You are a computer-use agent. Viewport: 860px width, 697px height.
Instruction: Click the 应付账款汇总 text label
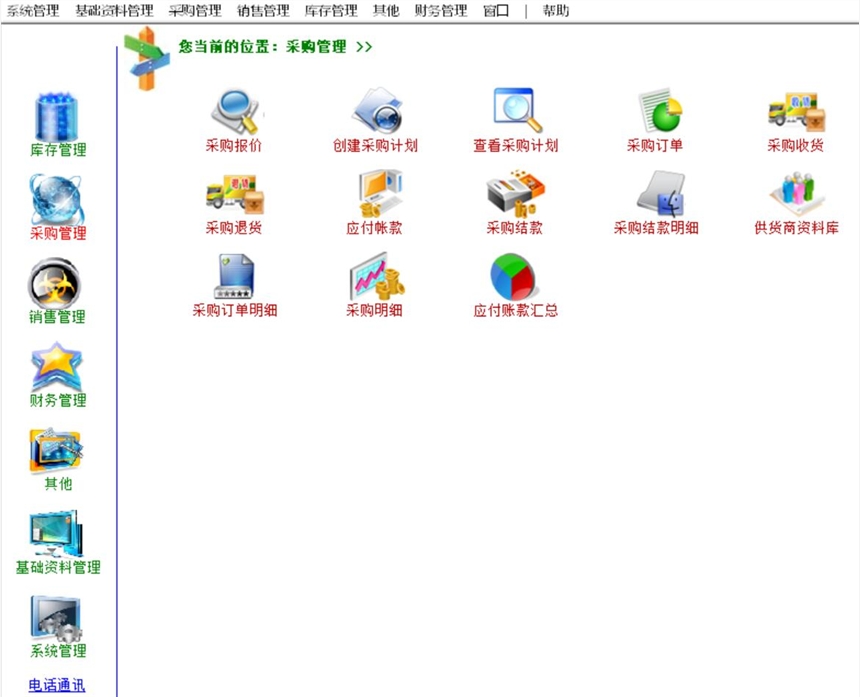coord(516,310)
